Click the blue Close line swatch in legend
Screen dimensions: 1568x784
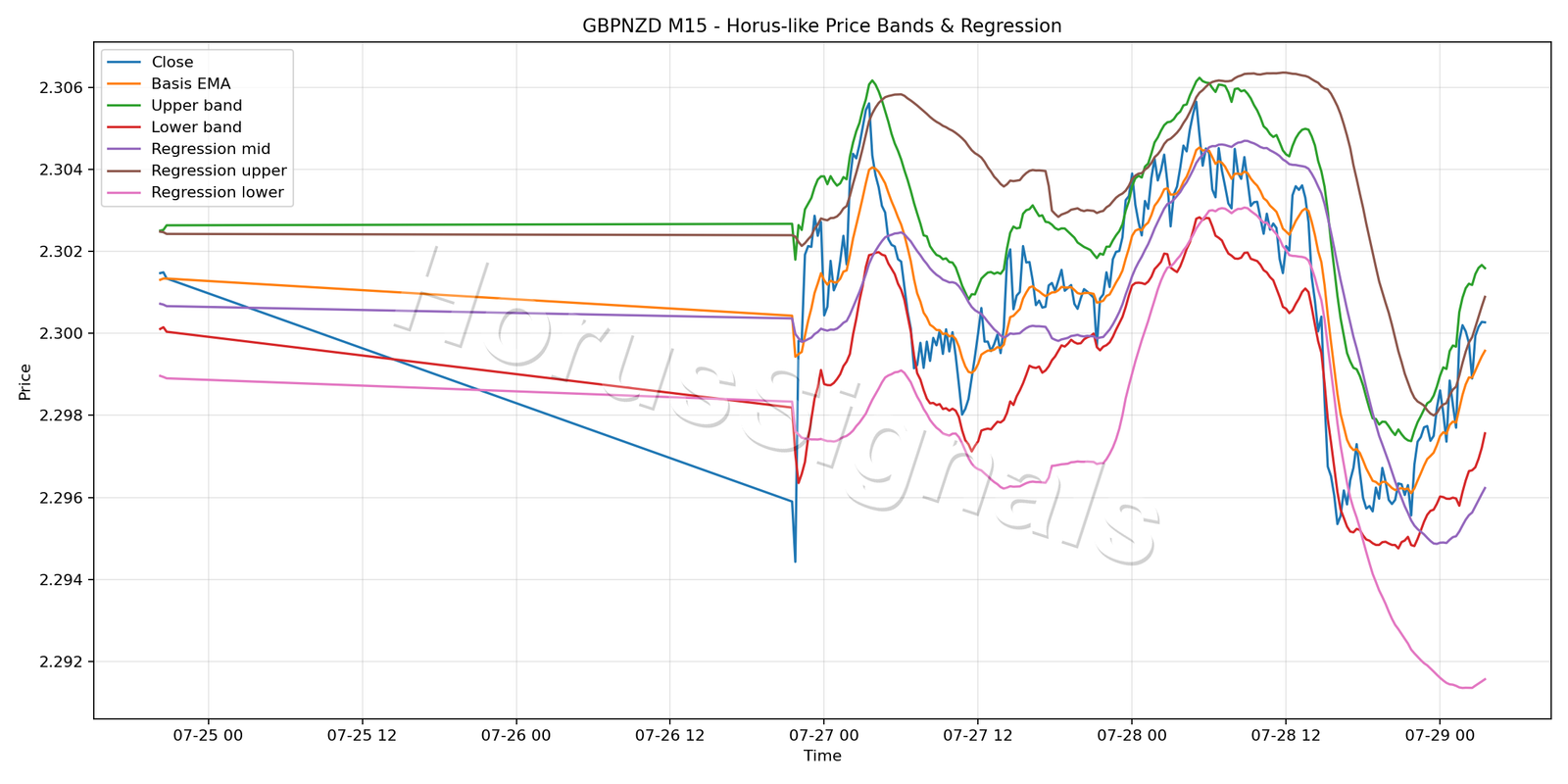(x=124, y=63)
